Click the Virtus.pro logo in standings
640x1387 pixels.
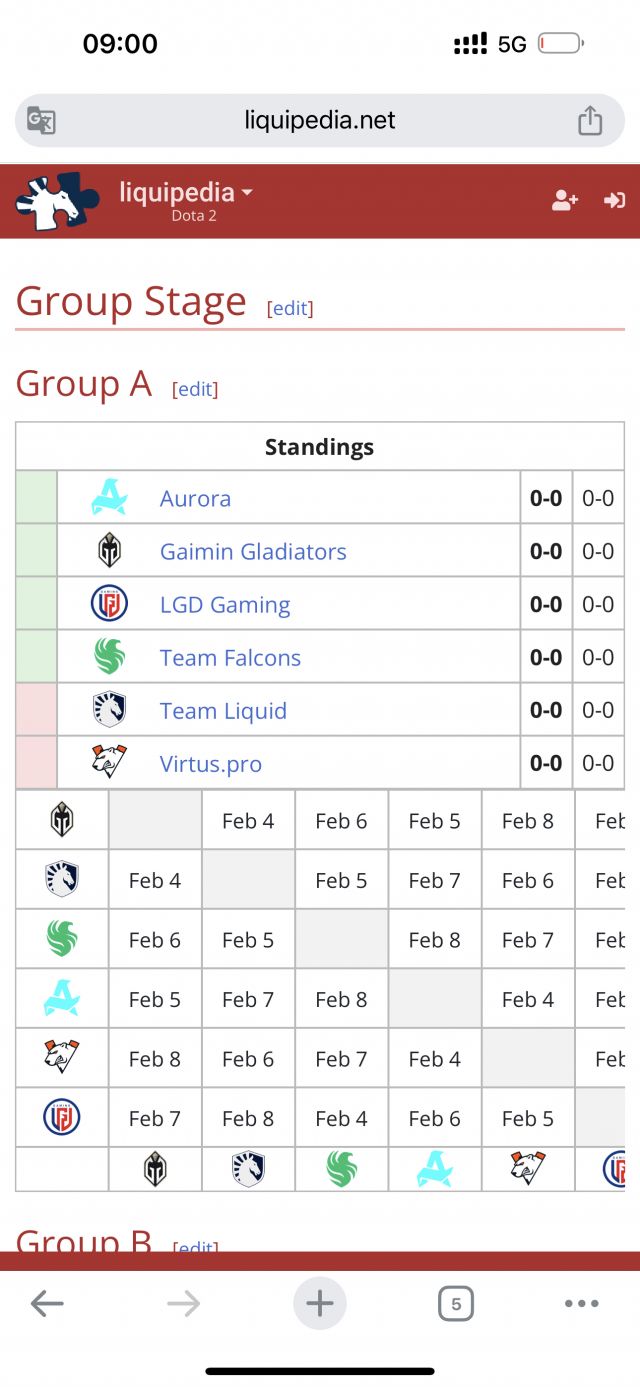109,763
